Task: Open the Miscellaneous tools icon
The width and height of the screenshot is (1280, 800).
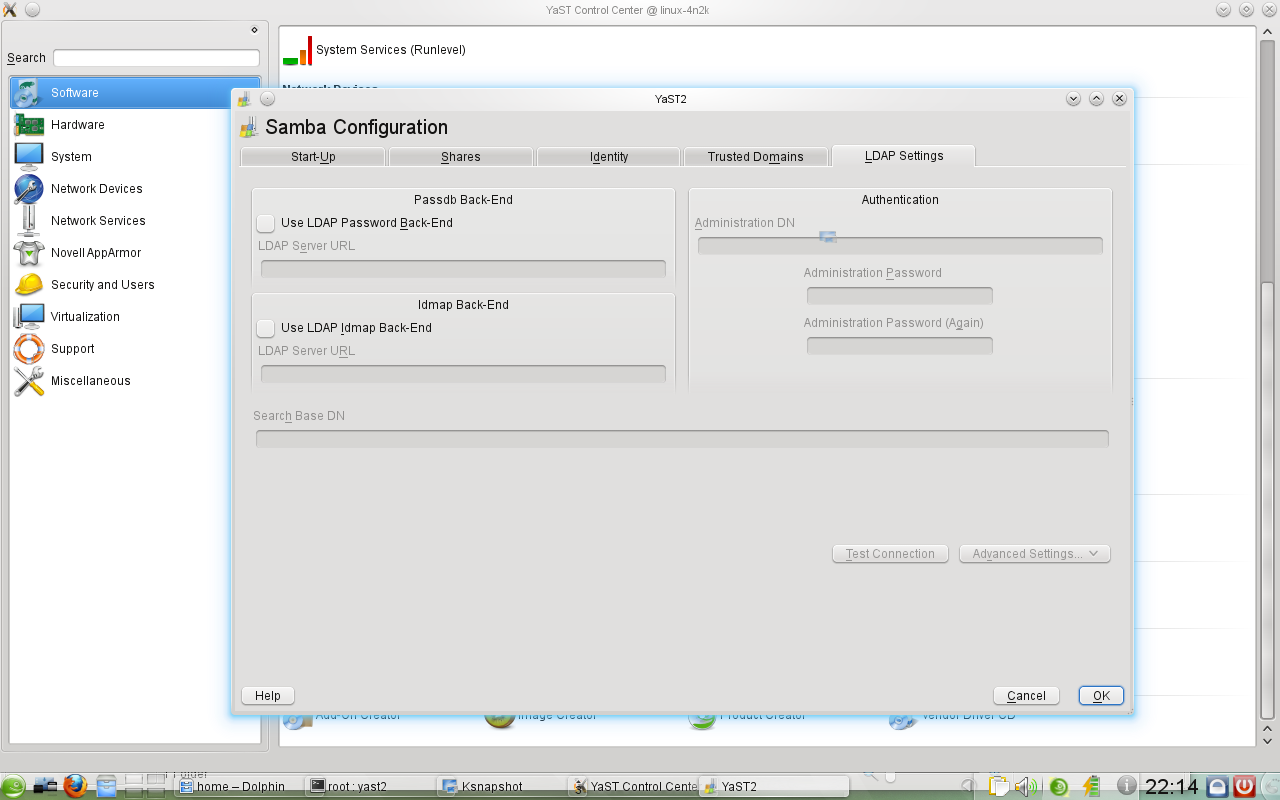Action: coord(28,381)
